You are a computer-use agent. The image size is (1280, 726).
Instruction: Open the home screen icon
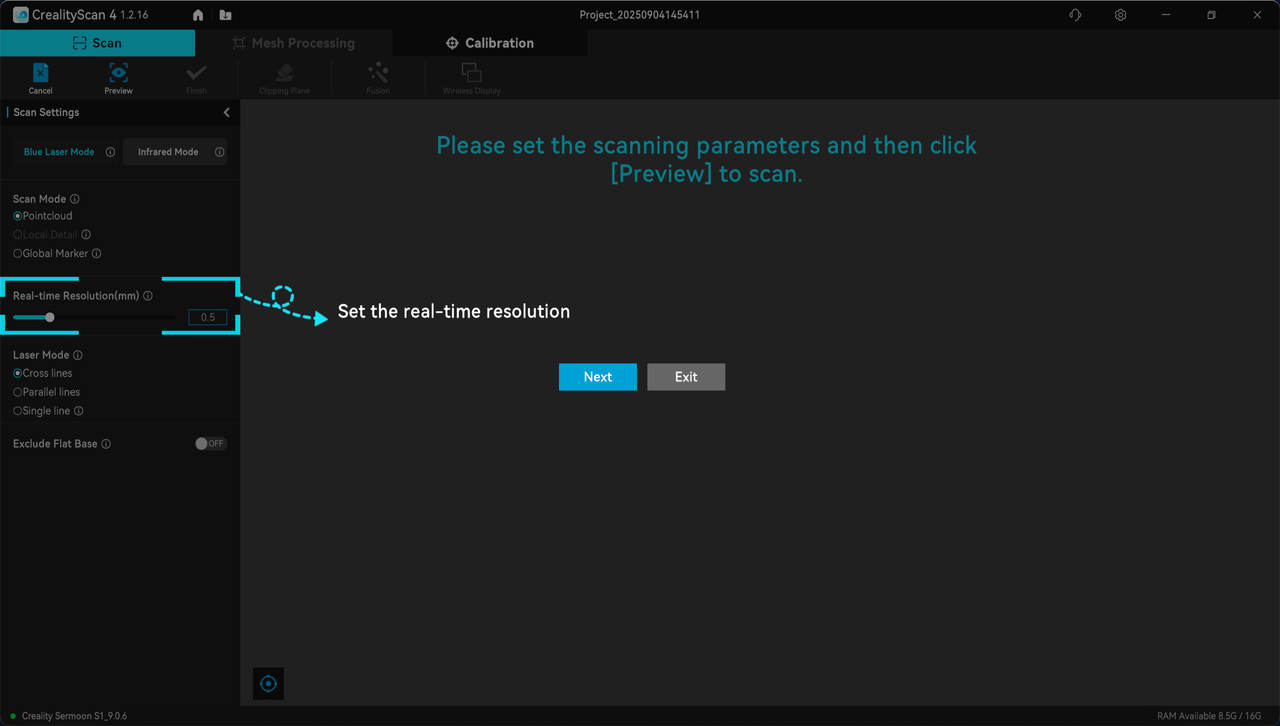(198, 15)
